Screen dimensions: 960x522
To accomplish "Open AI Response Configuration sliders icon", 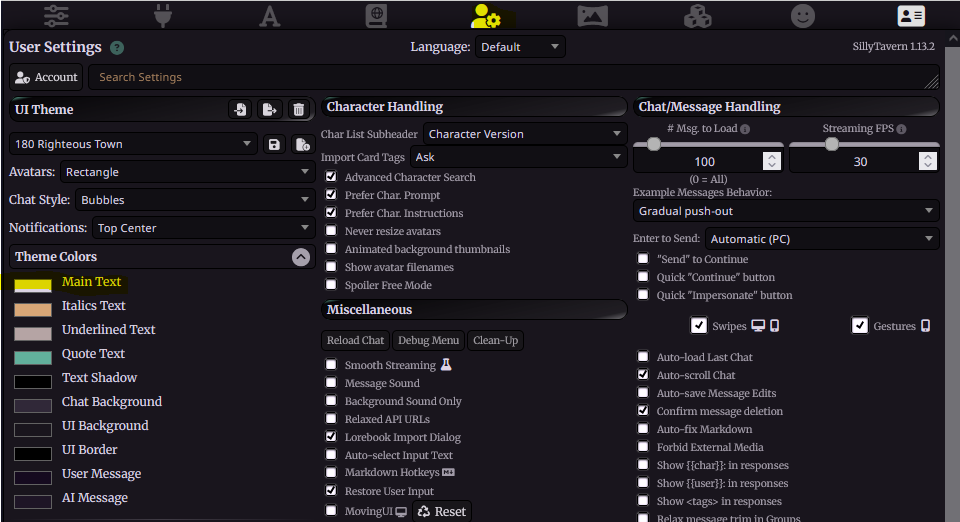I will point(56,15).
